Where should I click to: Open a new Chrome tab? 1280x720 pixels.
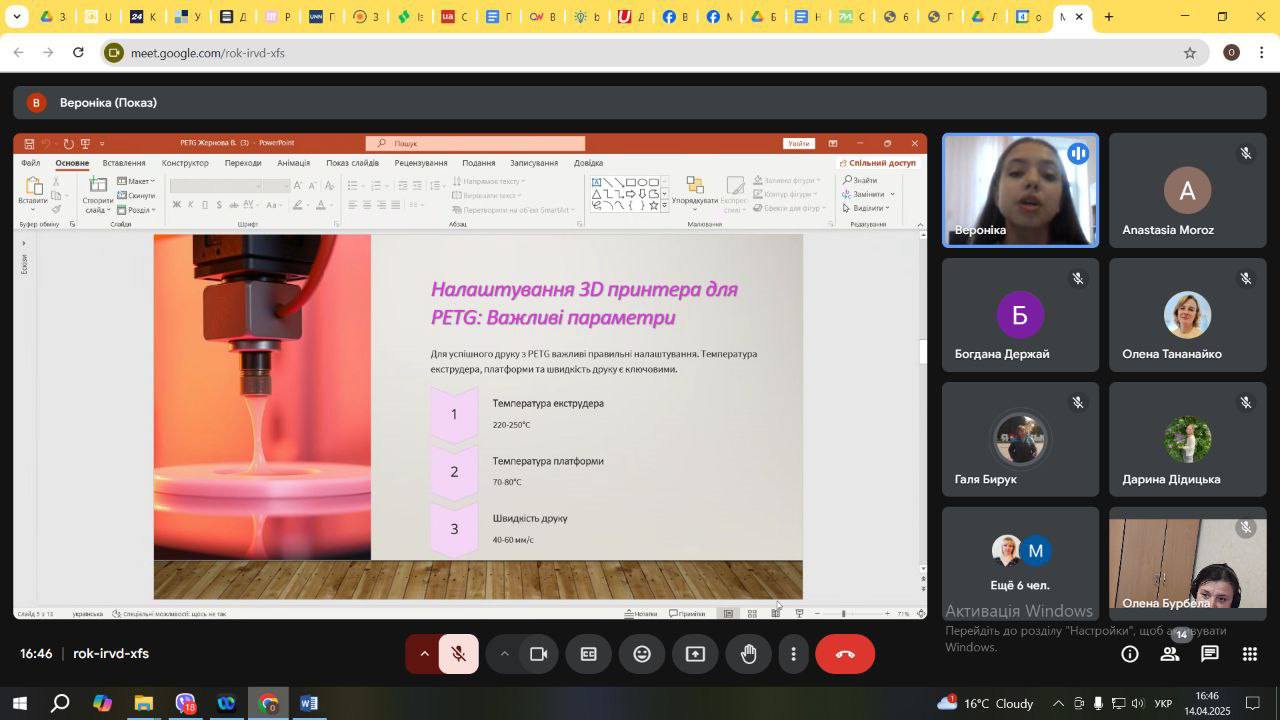click(x=1108, y=17)
